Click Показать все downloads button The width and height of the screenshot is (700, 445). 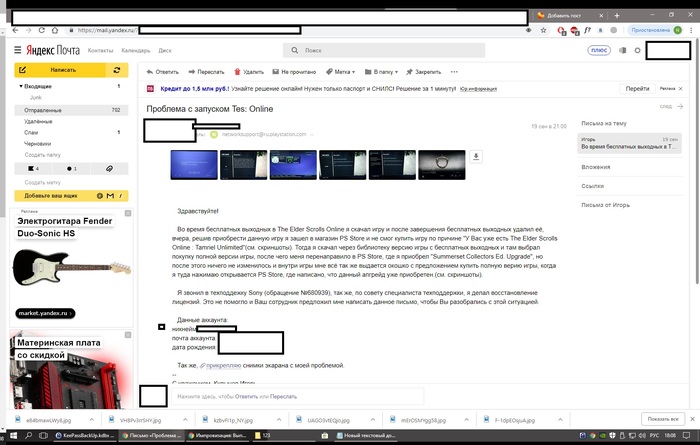(663, 420)
